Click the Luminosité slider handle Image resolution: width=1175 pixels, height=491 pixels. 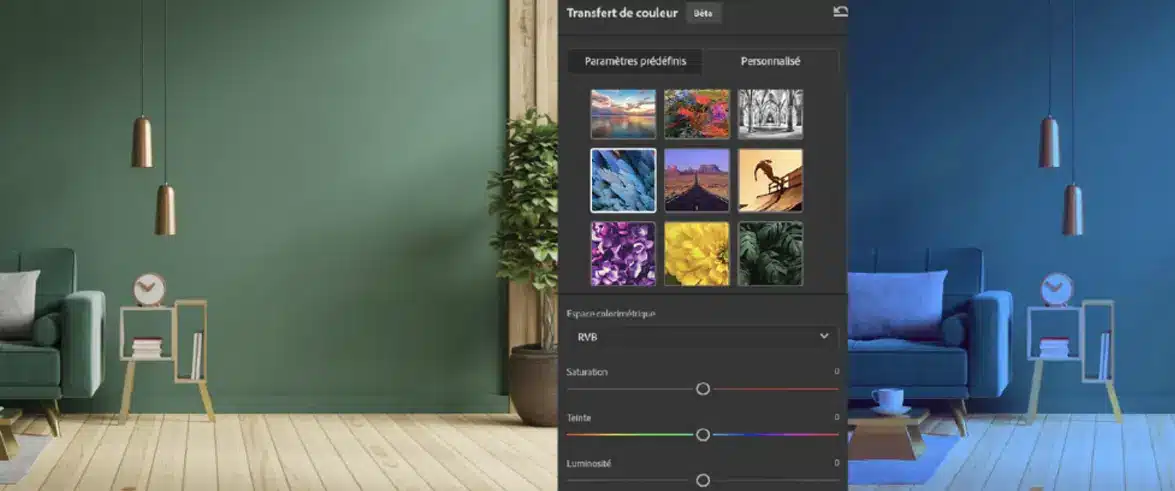point(703,481)
